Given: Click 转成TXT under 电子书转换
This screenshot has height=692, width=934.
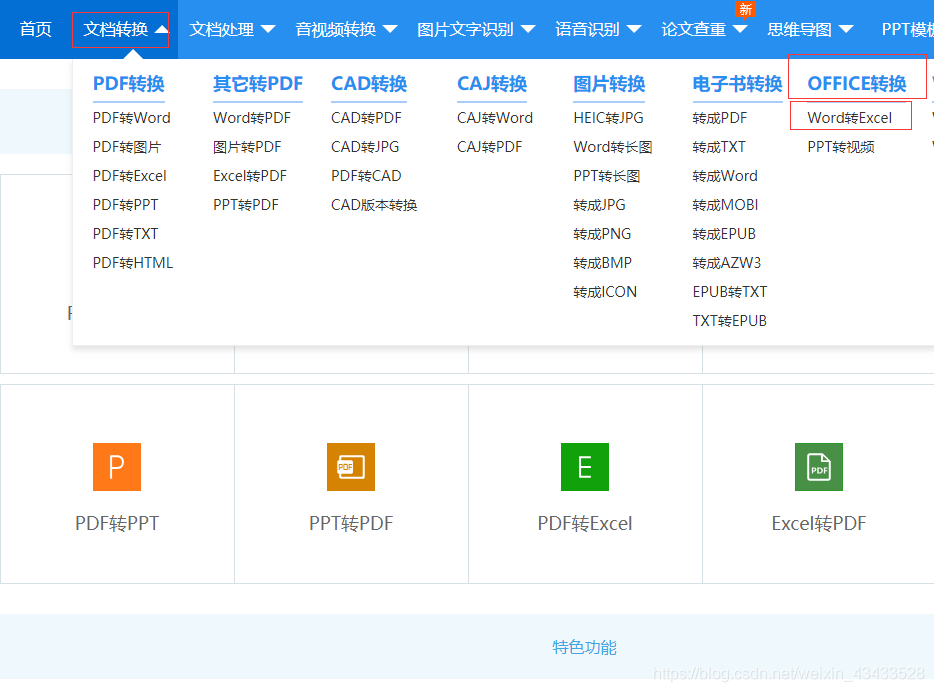Looking at the screenshot, I should pyautogui.click(x=719, y=147).
